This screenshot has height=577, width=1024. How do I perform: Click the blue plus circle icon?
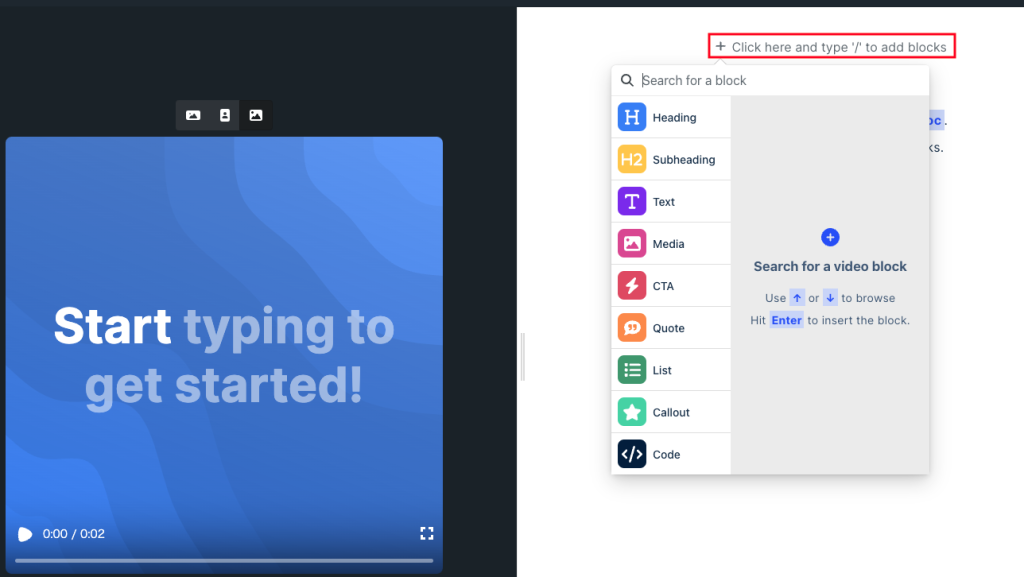830,237
